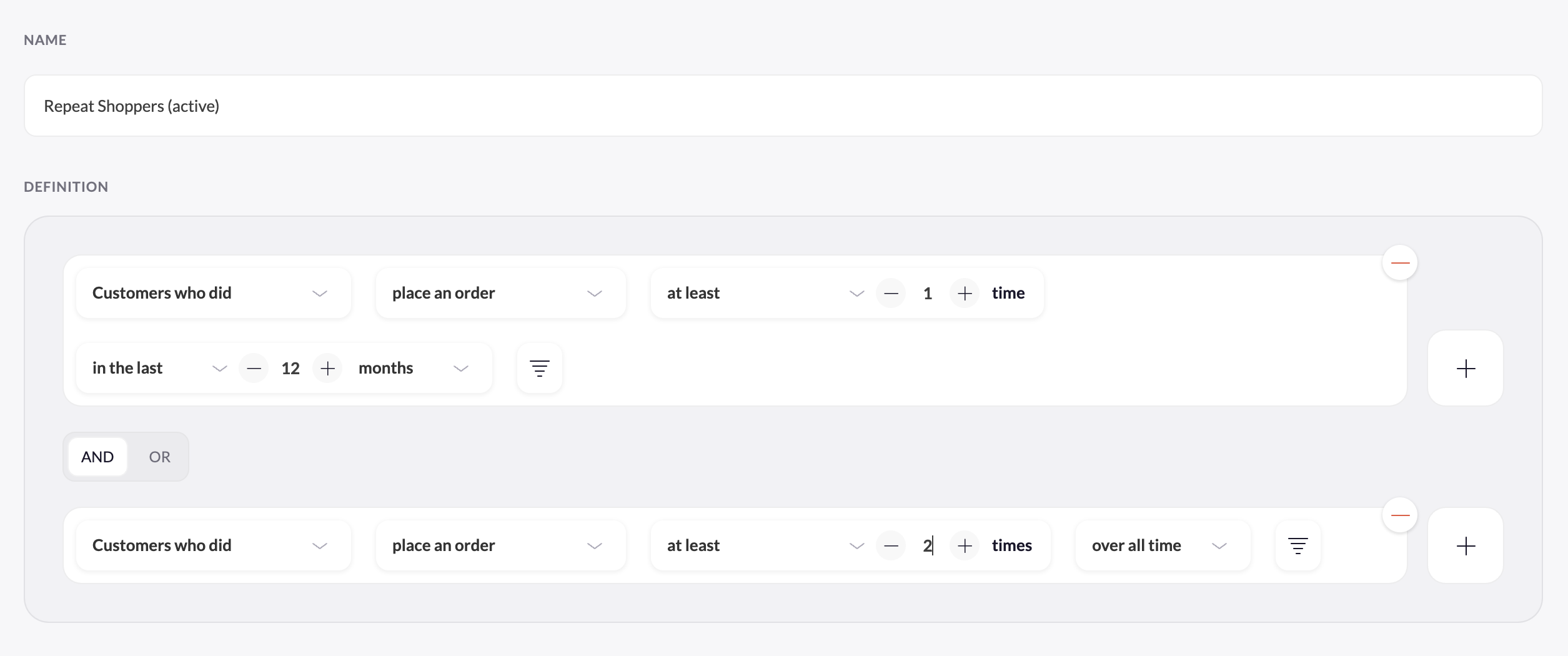The width and height of the screenshot is (1568, 656).
Task: Add condition with plus beside first block
Action: pyautogui.click(x=1466, y=368)
